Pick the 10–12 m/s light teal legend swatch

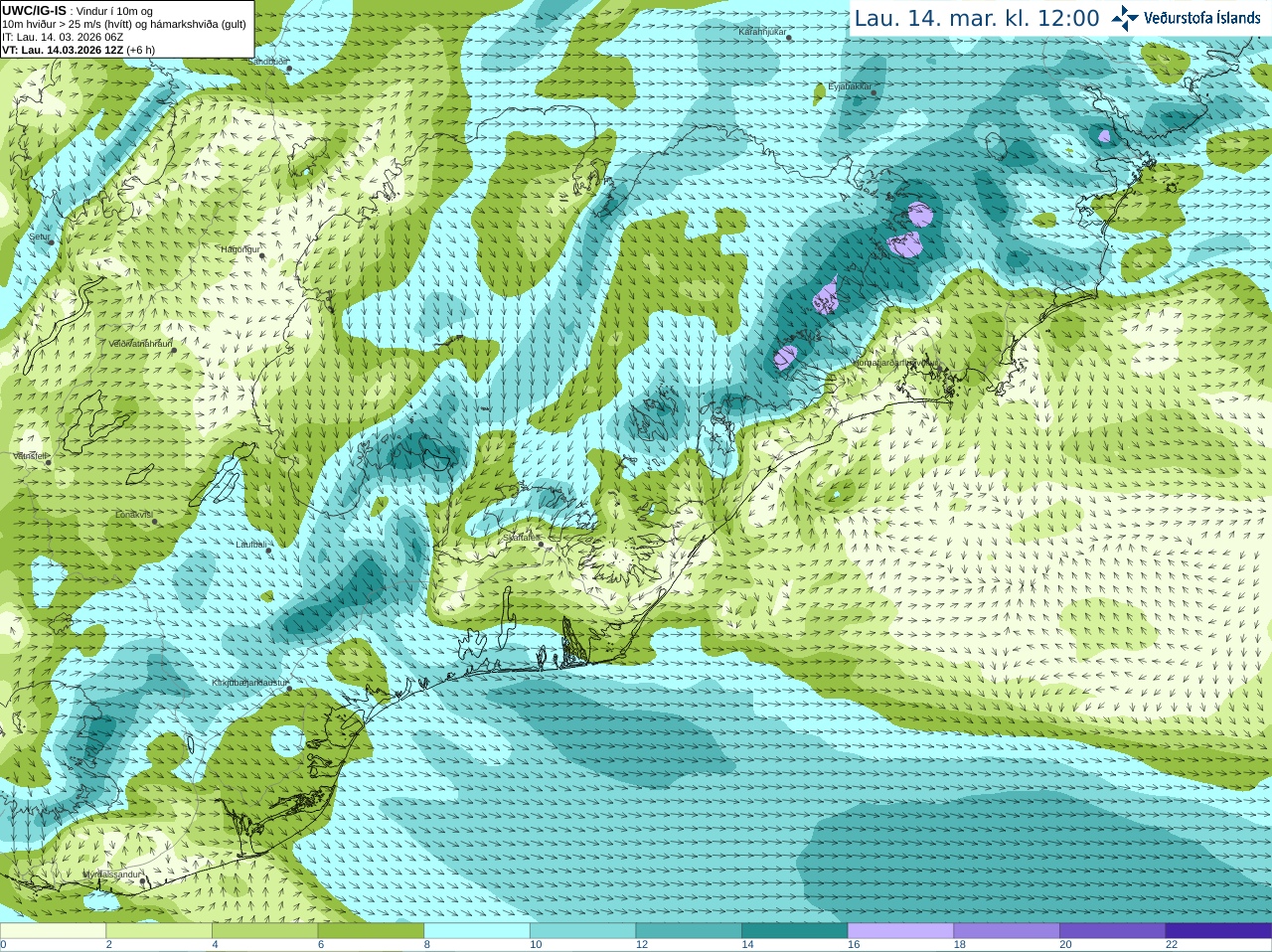point(582,931)
